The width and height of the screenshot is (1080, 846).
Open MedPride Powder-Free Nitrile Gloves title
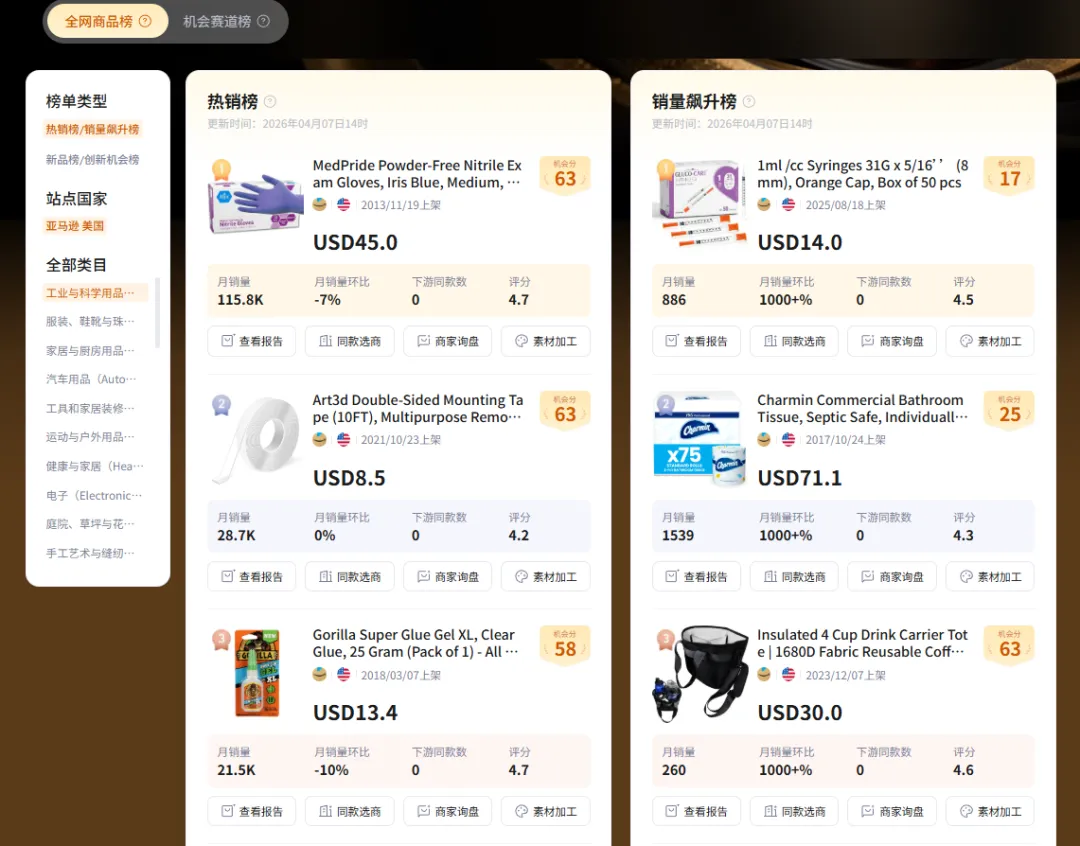(417, 174)
